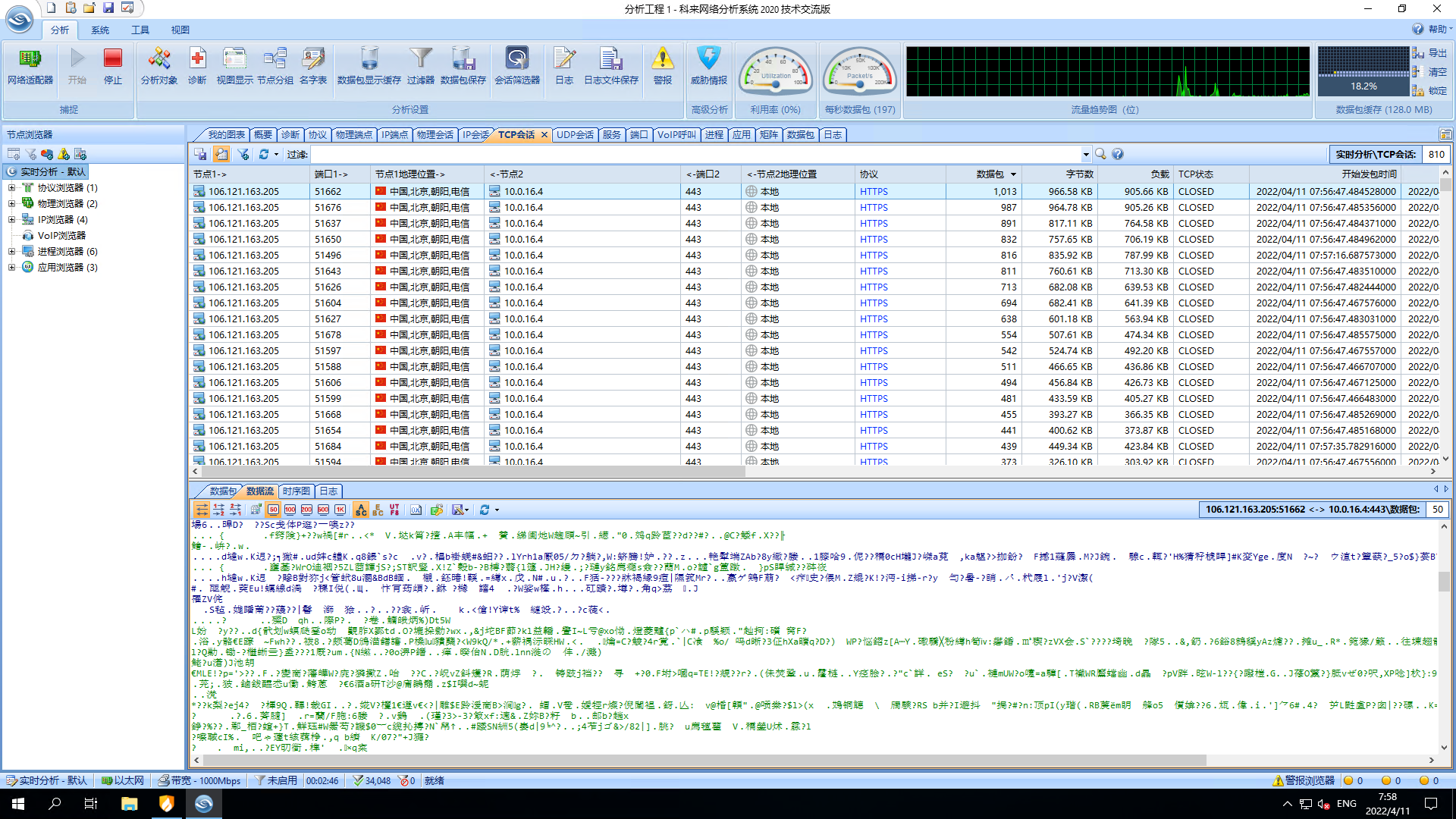This screenshot has width=1456, height=819.
Task: Click the 流量趋势图 traffic trend chart
Action: 1108,72
